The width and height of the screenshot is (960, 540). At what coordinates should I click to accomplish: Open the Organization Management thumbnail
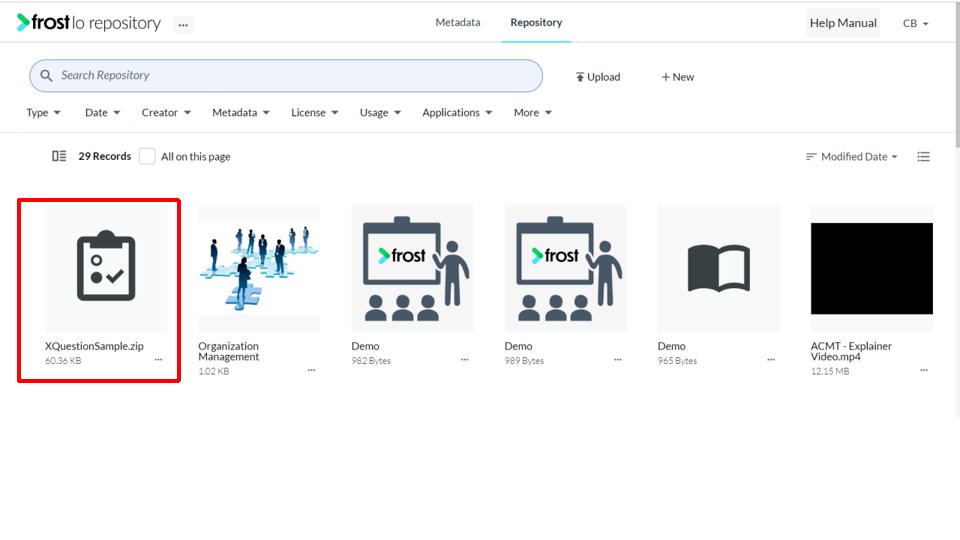(259, 268)
